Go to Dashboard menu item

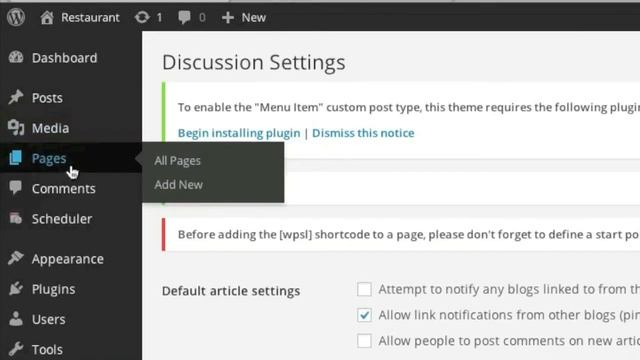[x=64, y=58]
